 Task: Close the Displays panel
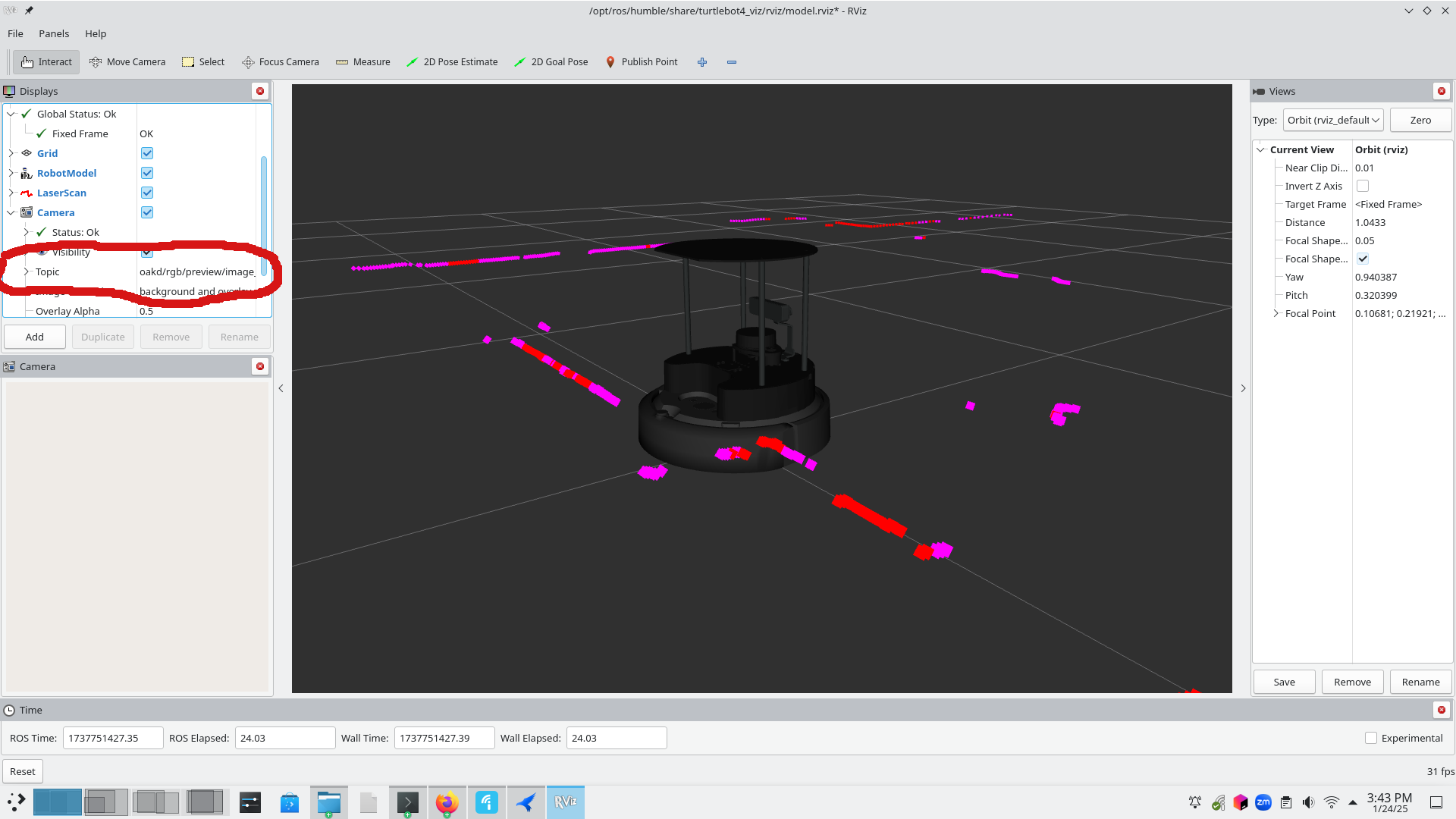tap(260, 91)
